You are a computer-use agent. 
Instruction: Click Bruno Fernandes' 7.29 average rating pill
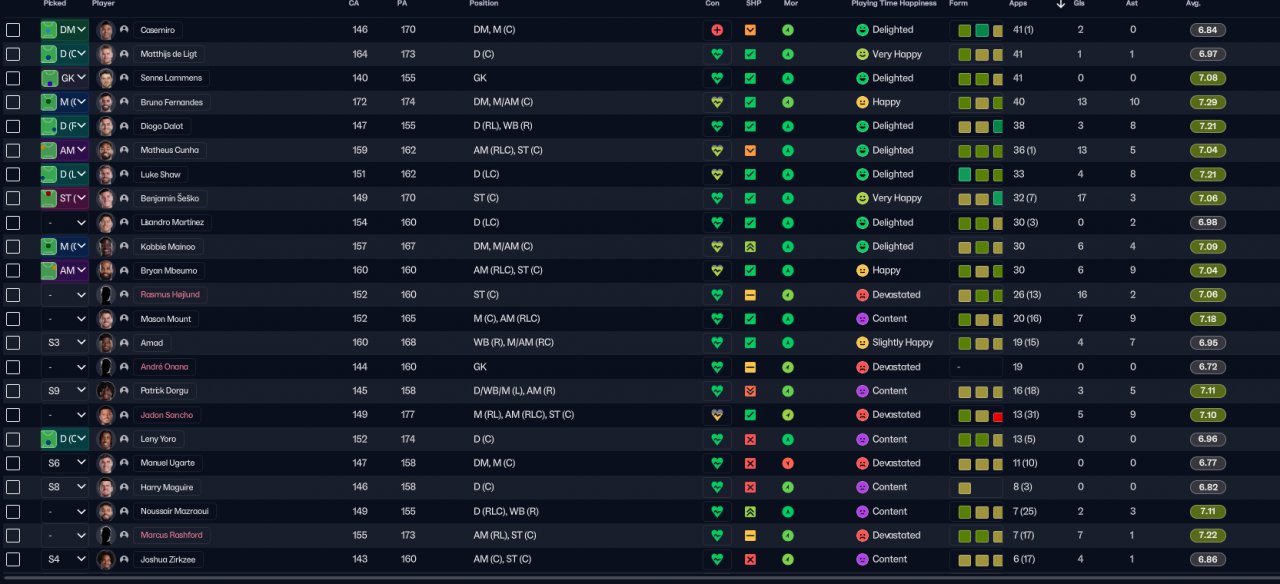pos(1208,102)
